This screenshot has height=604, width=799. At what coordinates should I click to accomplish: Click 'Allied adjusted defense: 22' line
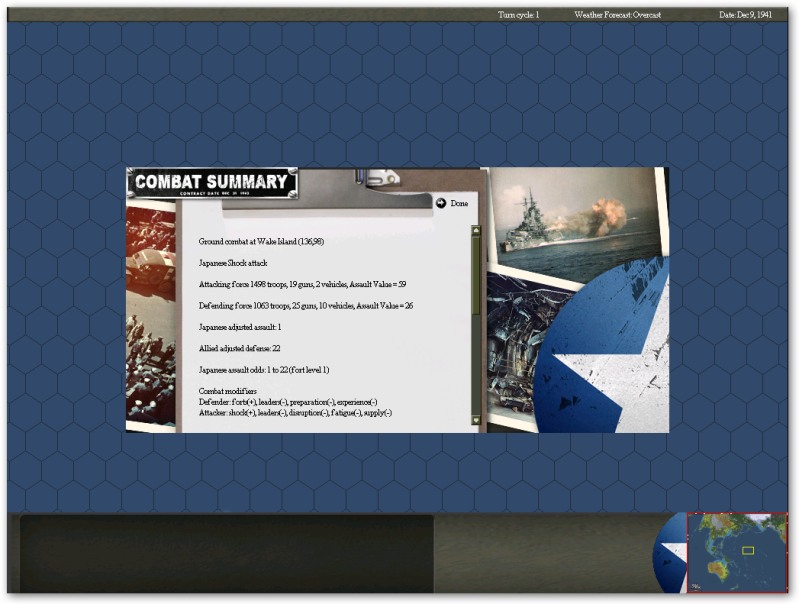coord(239,349)
